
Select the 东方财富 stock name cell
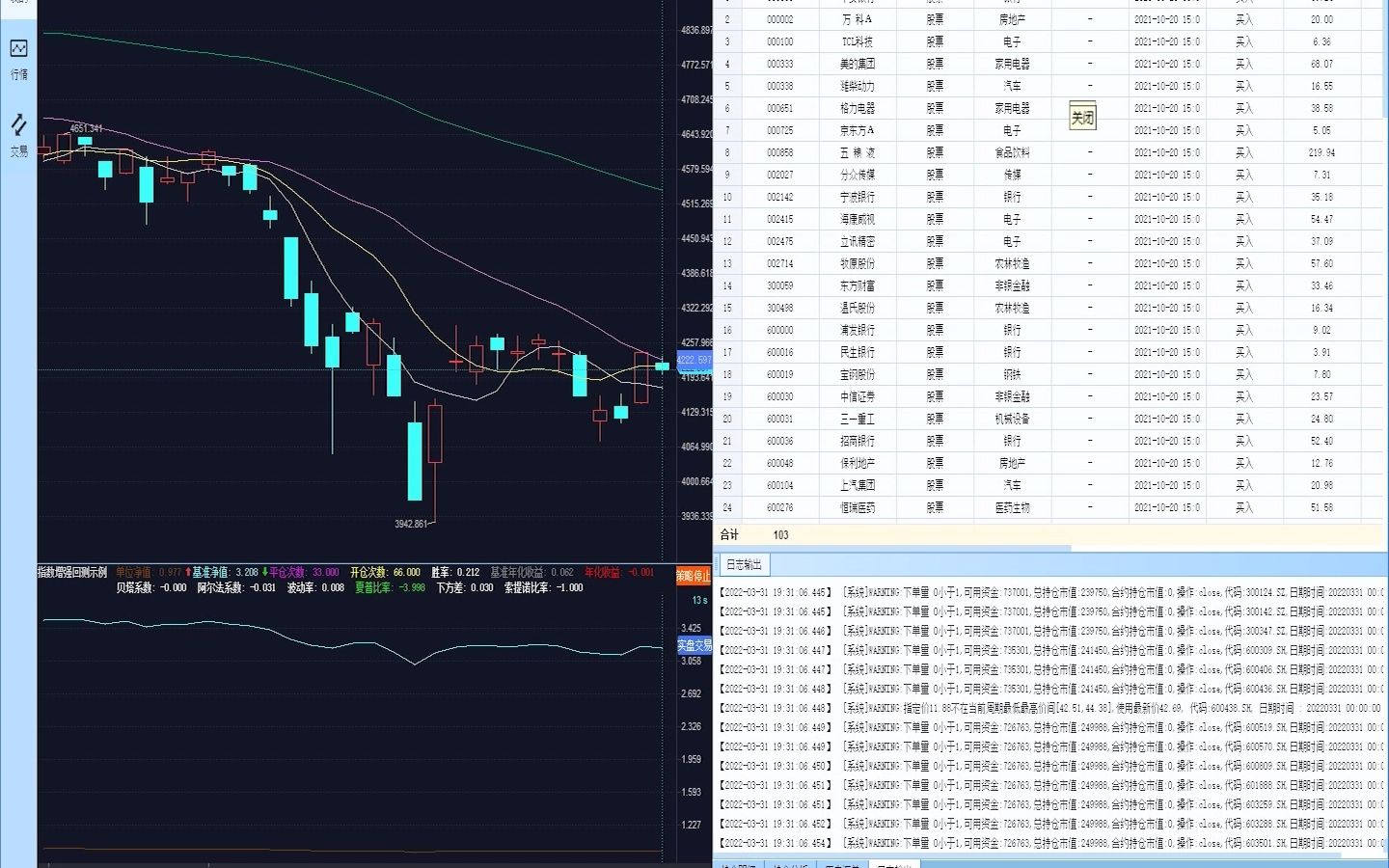[857, 285]
